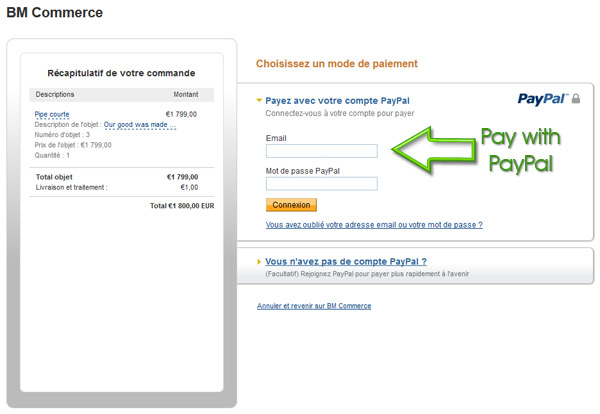Click the BM Commerce title
The height and width of the screenshot is (414, 600).
coord(55,13)
